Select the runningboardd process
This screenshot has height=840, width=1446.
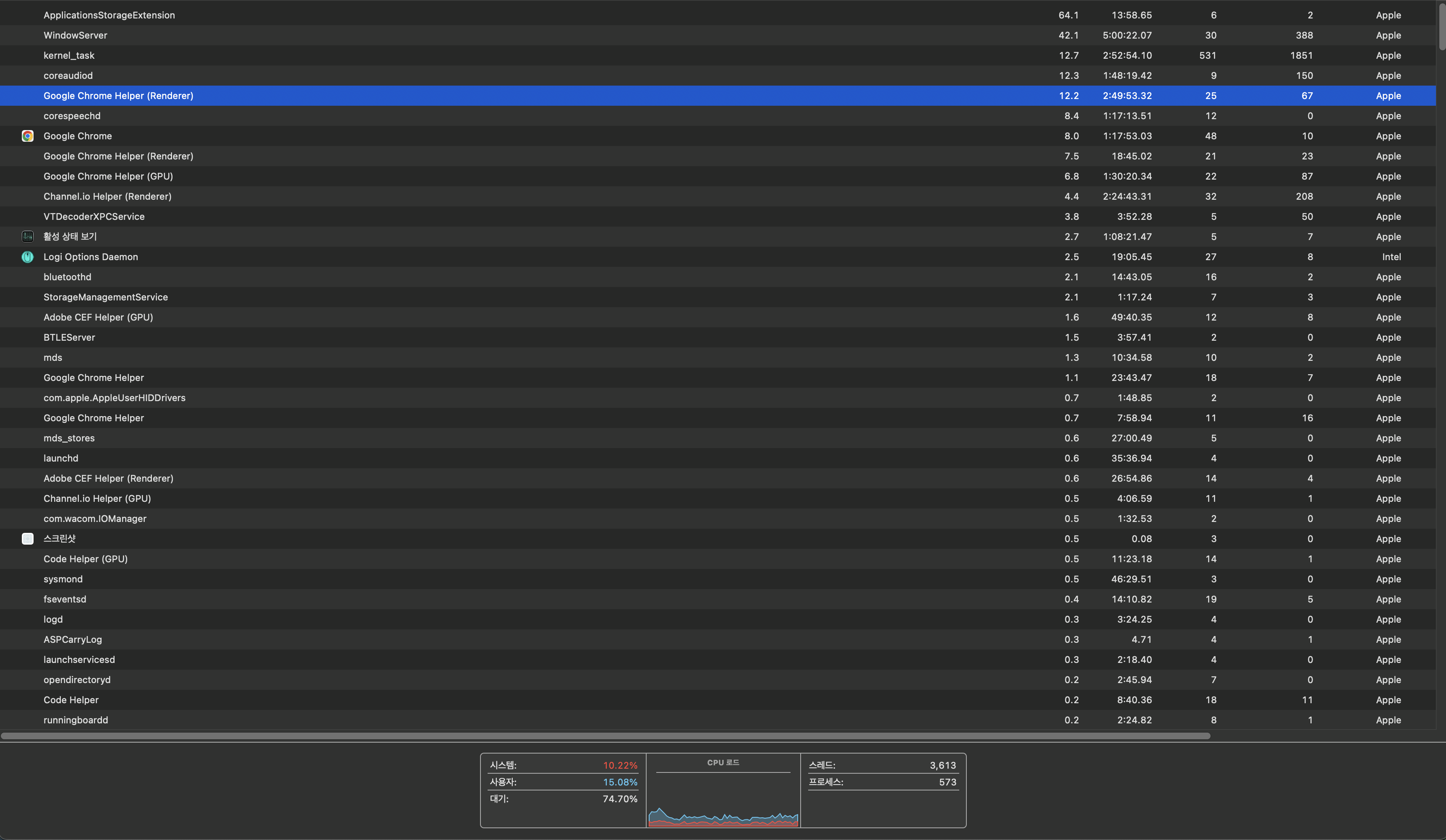point(718,720)
